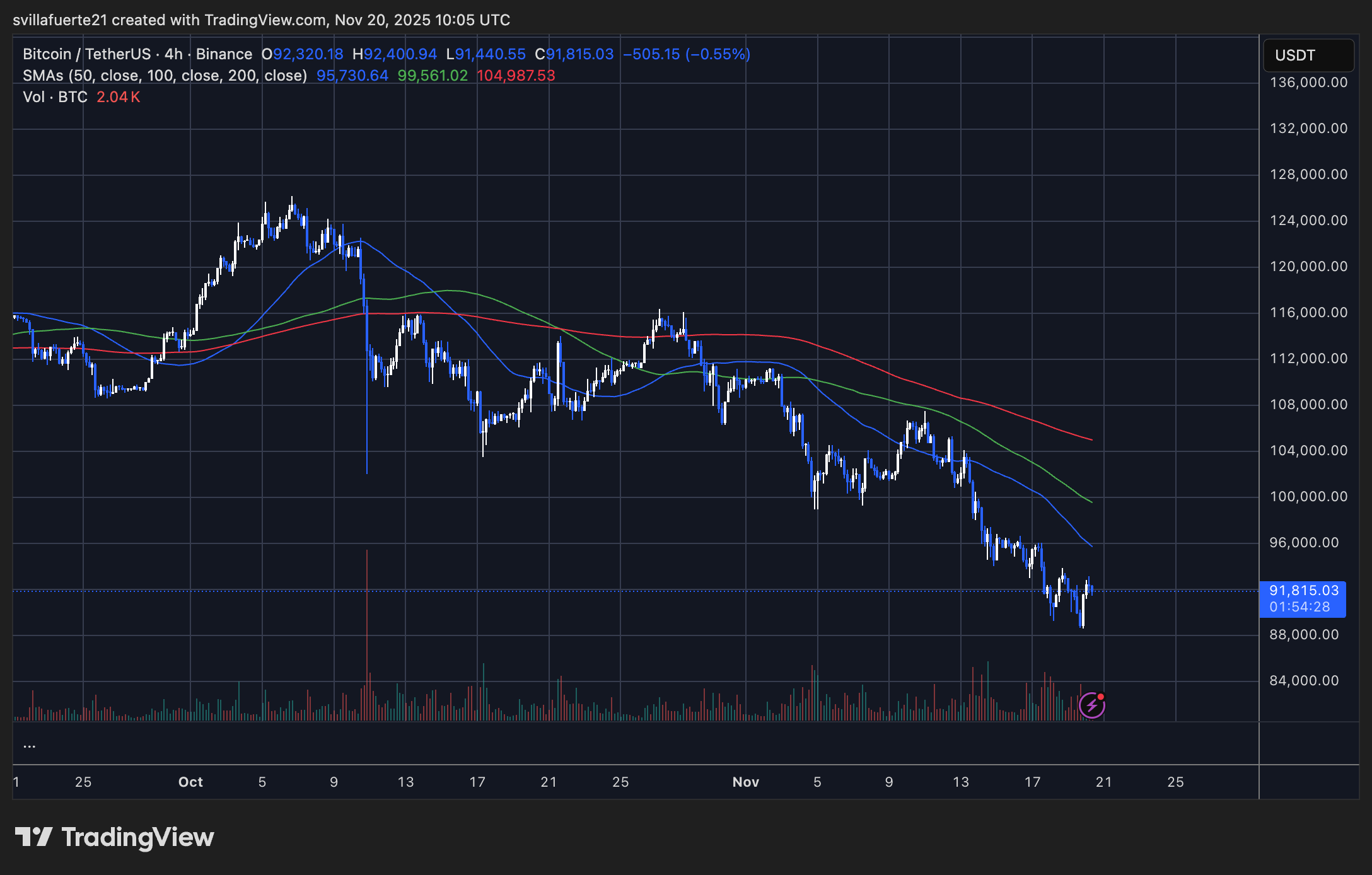
Task: Click the candle countdown timer 01:54:28
Action: pos(1299,607)
